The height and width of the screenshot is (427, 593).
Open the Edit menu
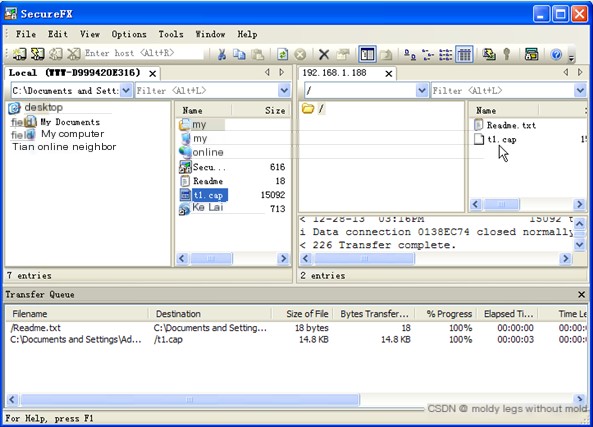(57, 34)
